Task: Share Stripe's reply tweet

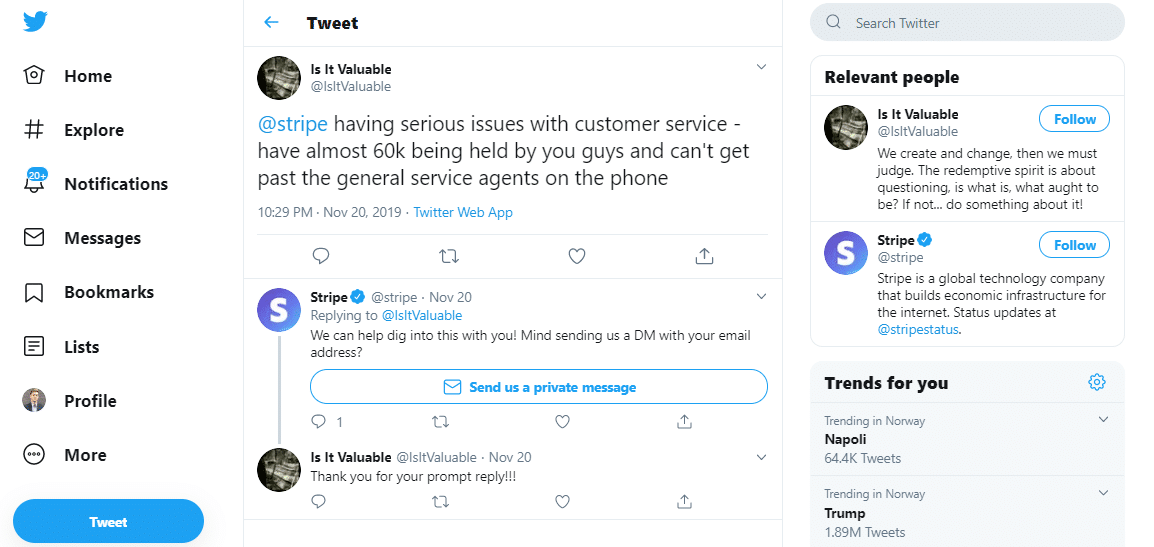Action: tap(685, 422)
